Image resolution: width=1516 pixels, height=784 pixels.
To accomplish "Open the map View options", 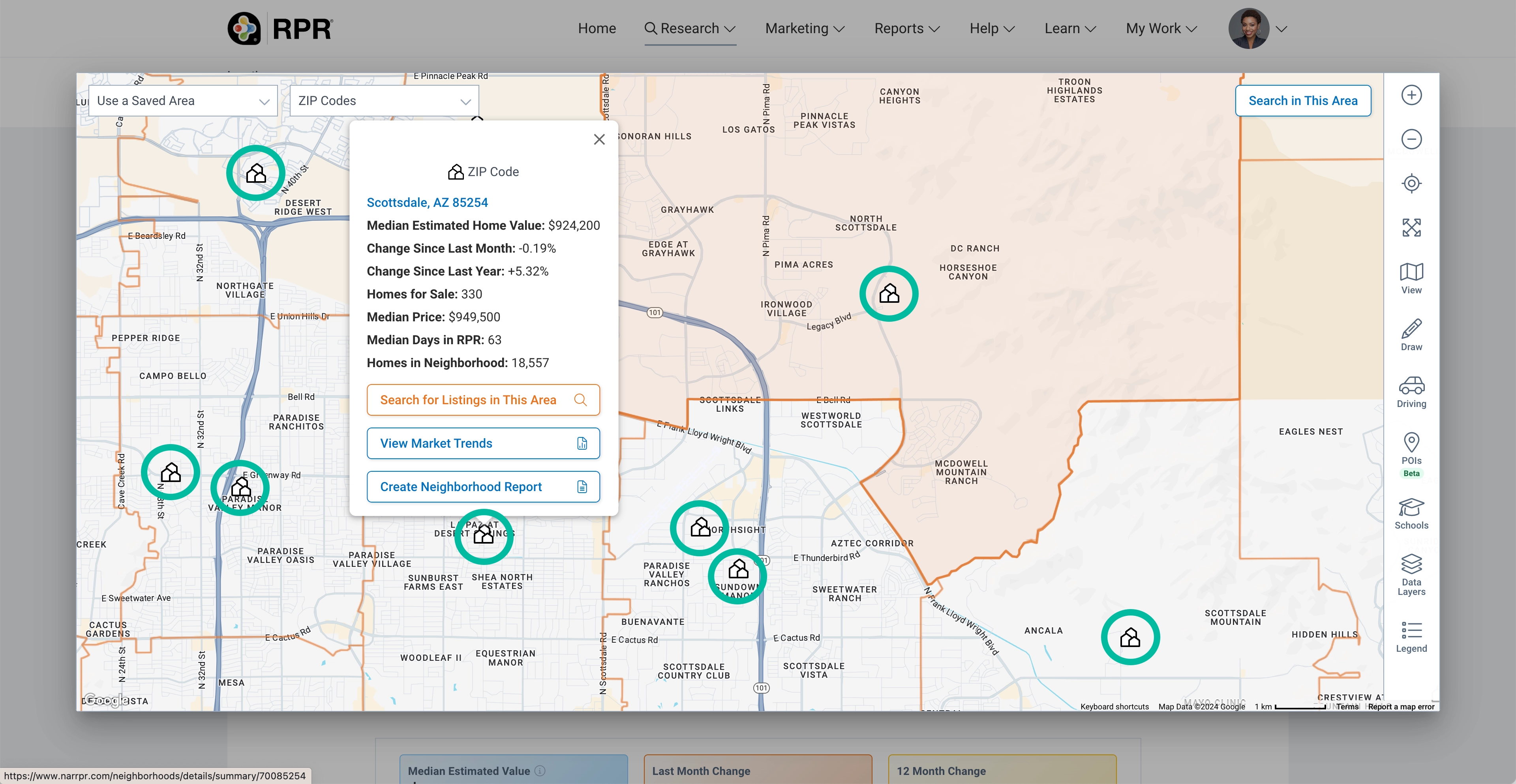I will click(1411, 278).
